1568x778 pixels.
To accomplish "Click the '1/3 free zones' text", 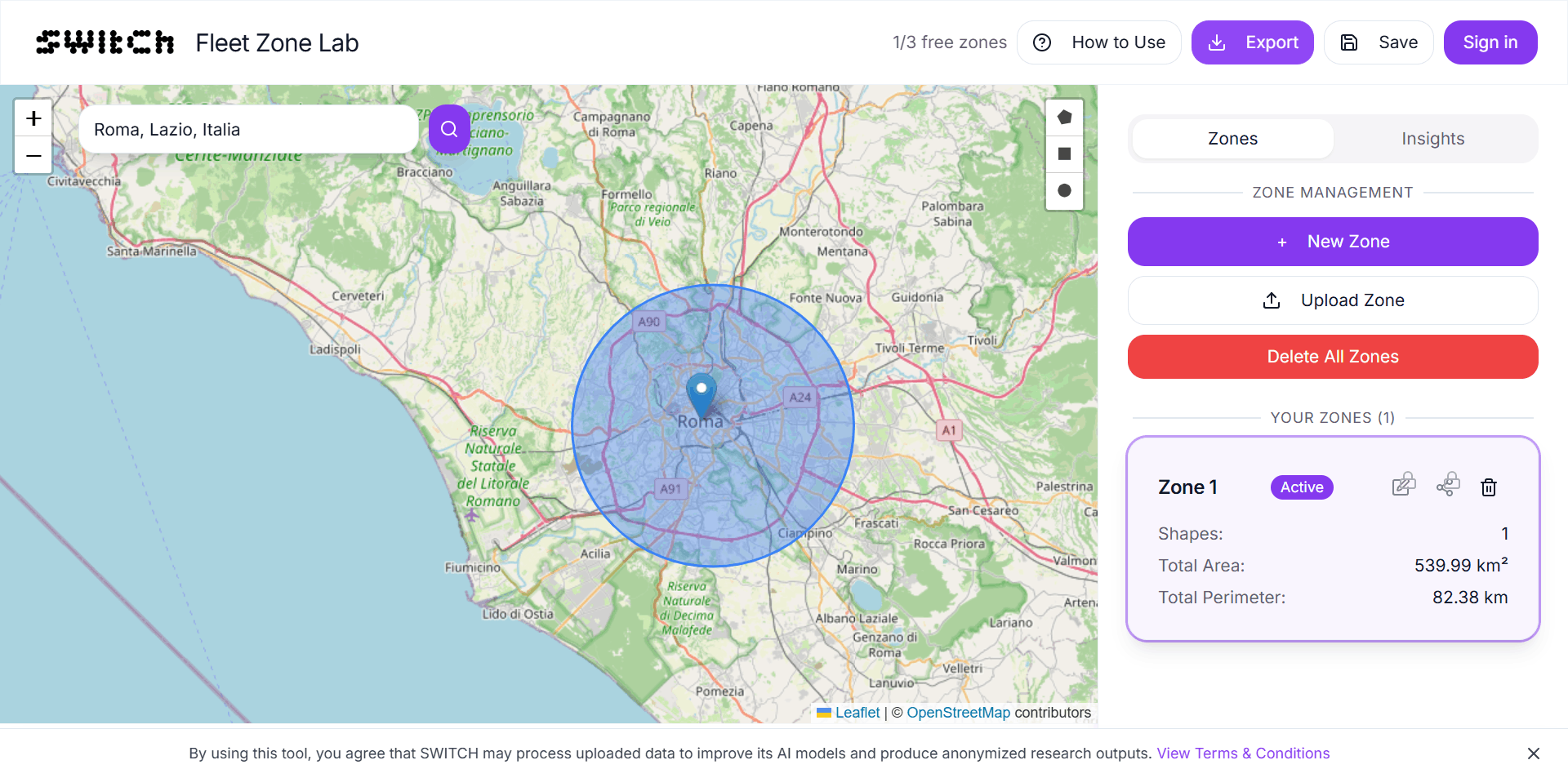I will (x=949, y=42).
